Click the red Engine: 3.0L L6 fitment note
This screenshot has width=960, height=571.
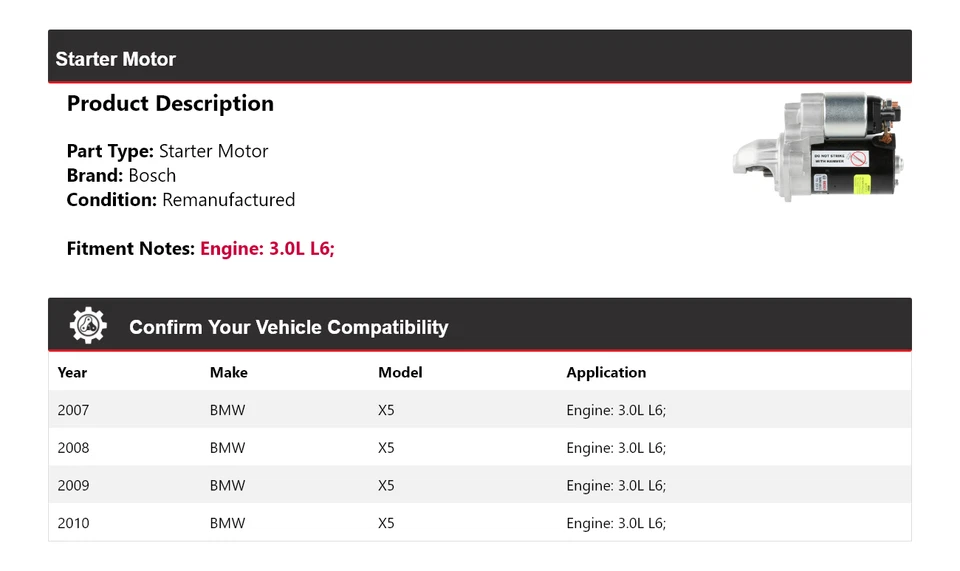point(267,249)
